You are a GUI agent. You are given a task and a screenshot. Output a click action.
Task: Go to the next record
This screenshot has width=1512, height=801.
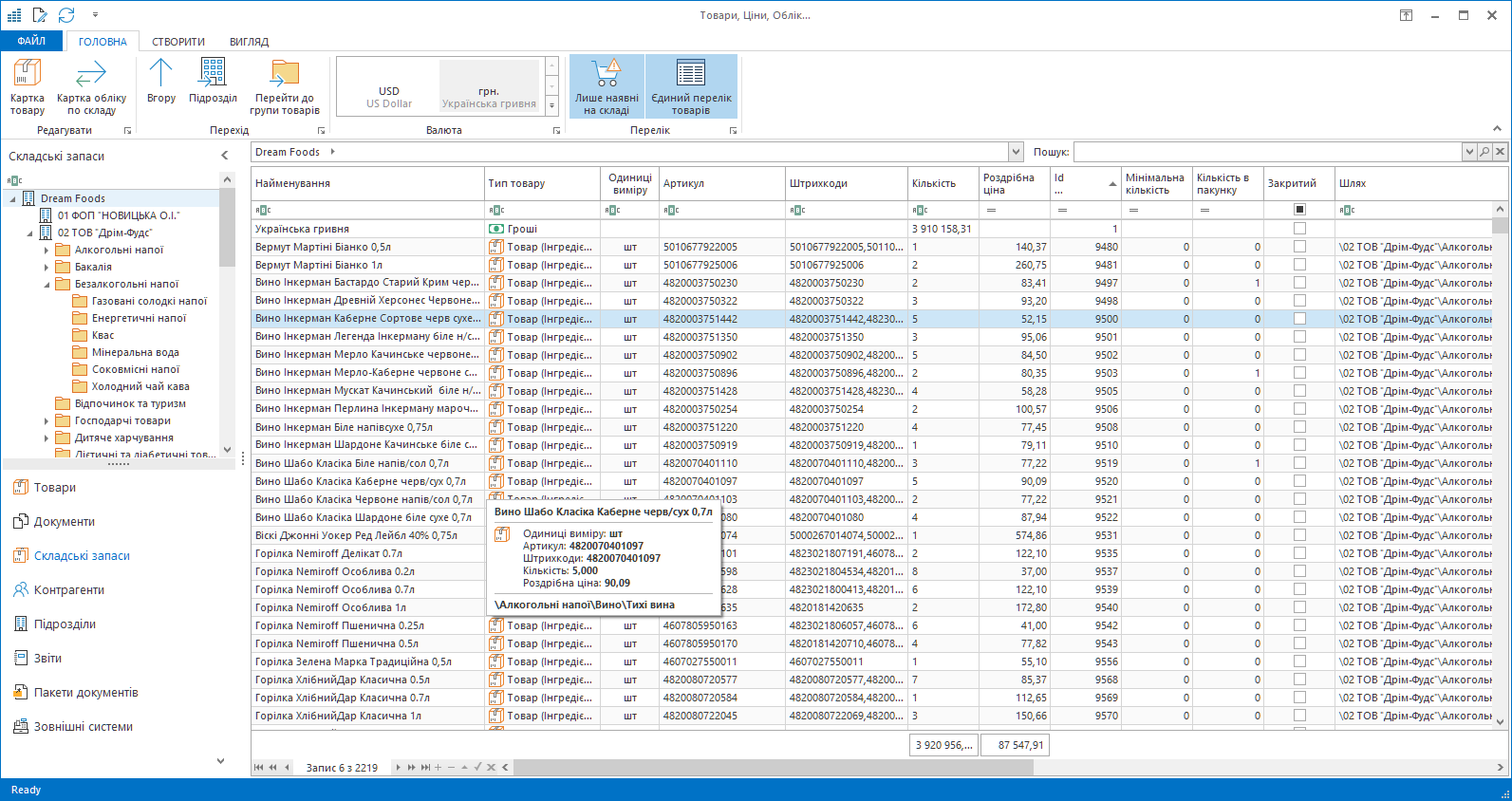[399, 767]
